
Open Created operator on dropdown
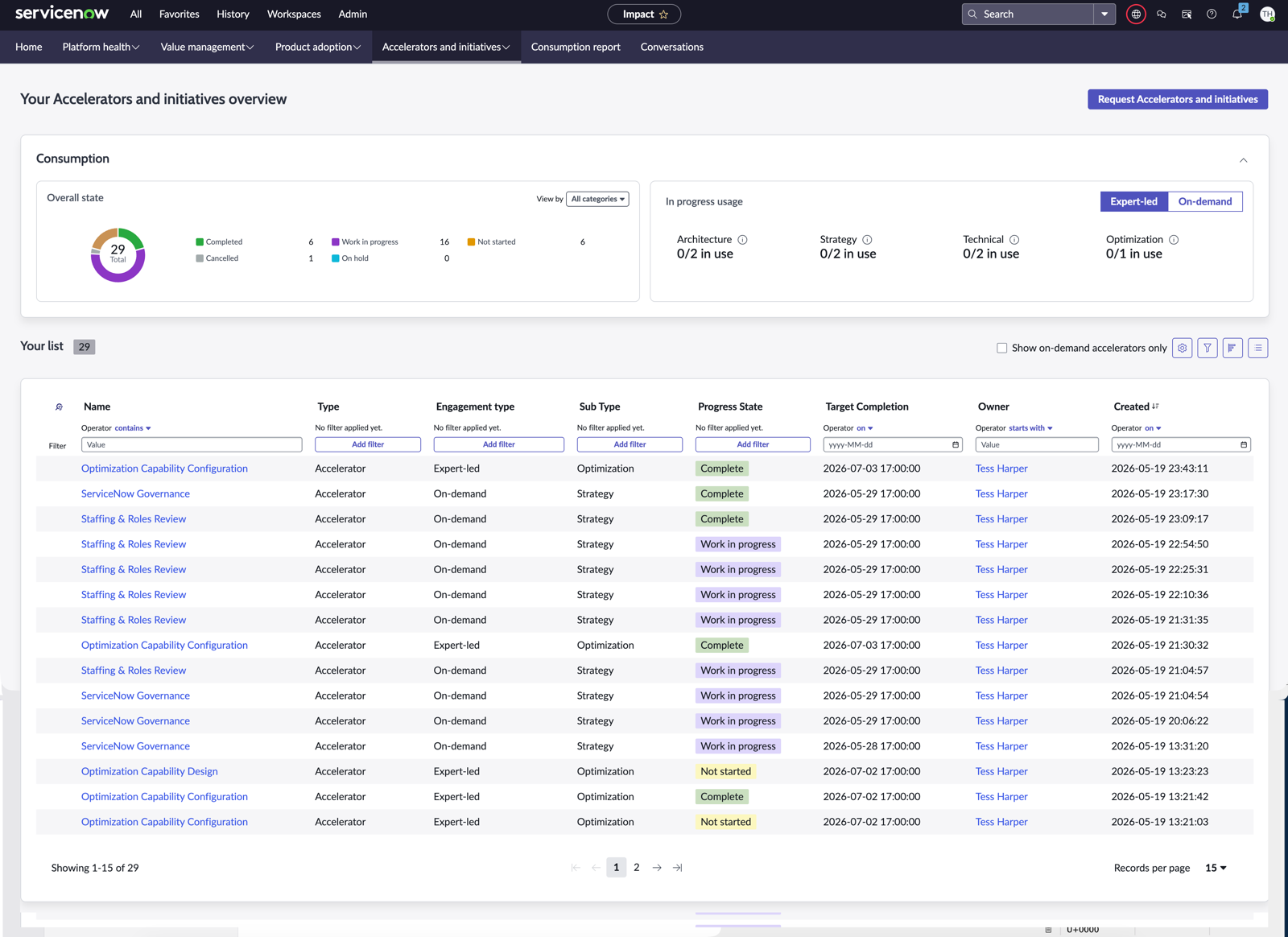1153,428
